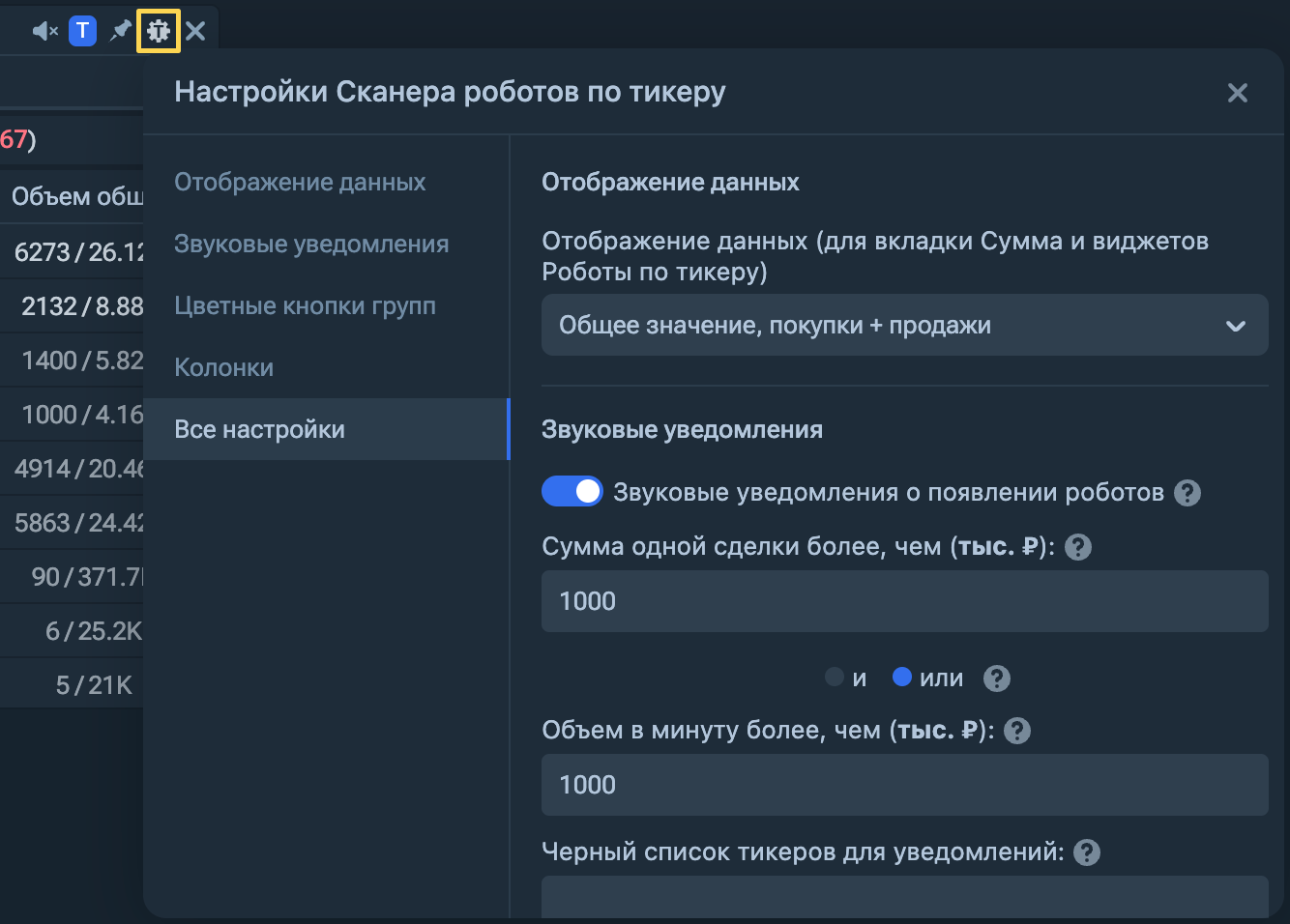1290x924 pixels.
Task: Click help icon beside single deal sum label
Action: click(1078, 547)
